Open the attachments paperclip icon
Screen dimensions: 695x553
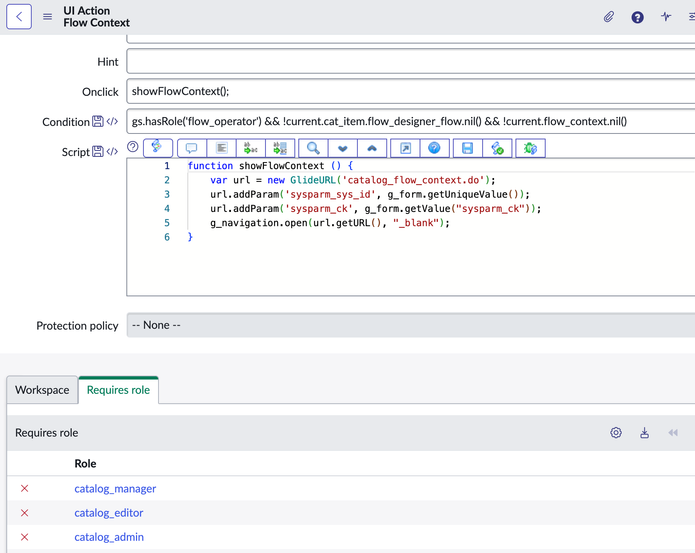point(608,17)
